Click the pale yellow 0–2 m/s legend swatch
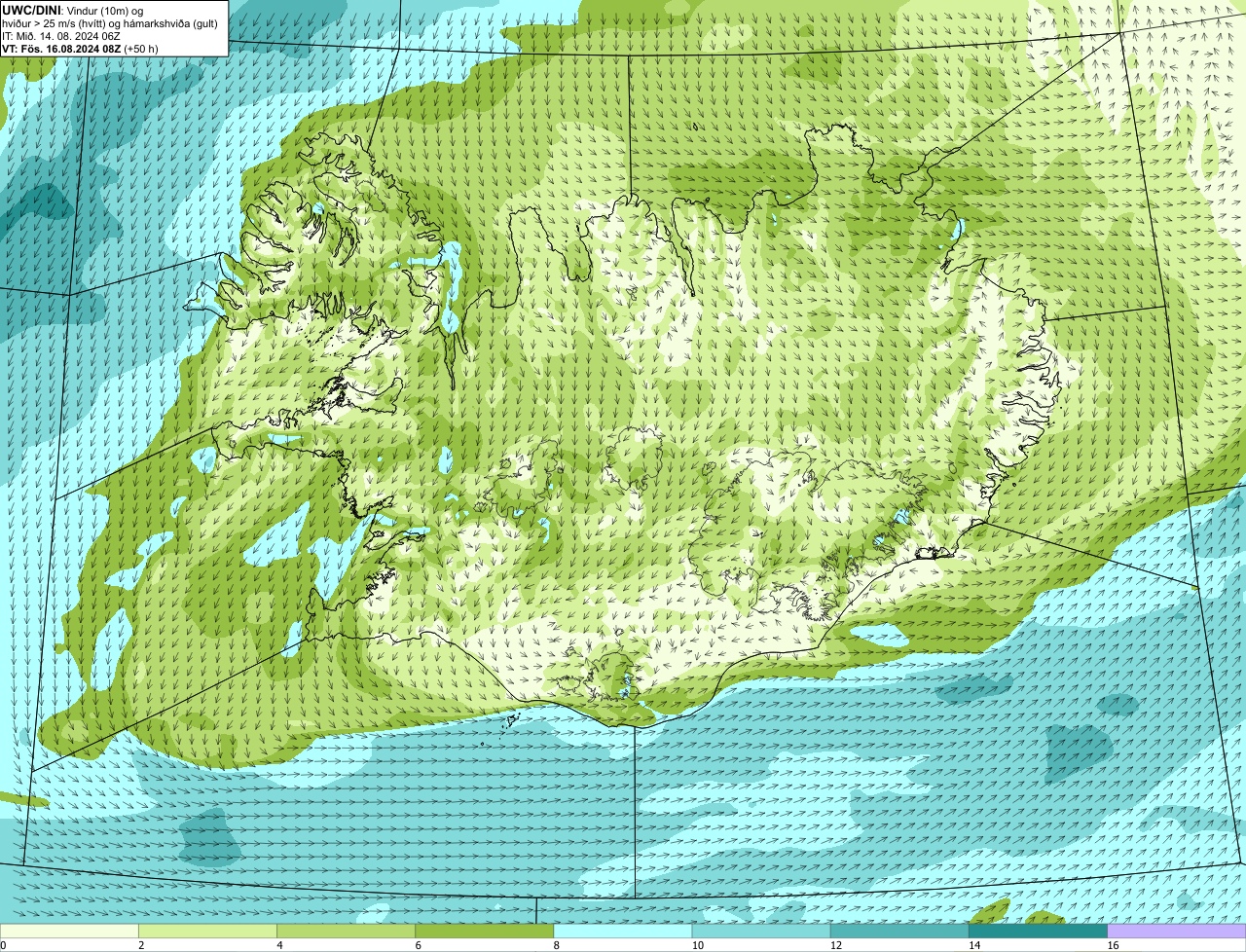Image resolution: width=1246 pixels, height=952 pixels. [x=69, y=931]
